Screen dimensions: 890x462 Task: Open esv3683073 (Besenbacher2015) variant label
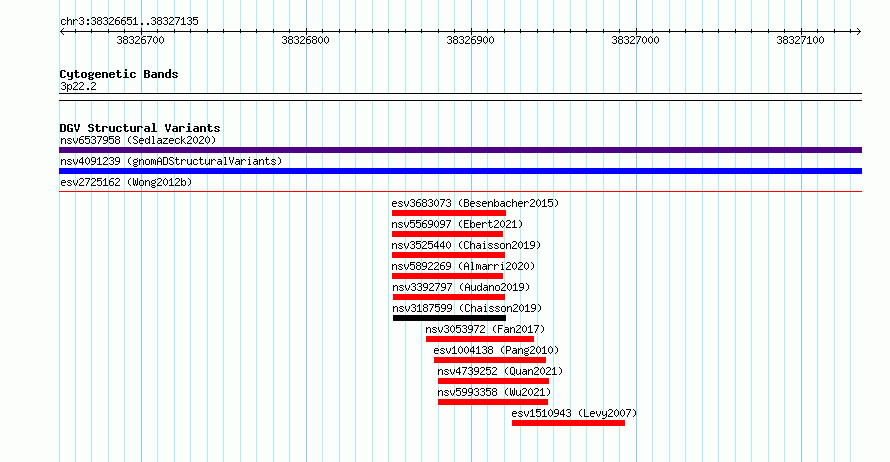(x=475, y=203)
